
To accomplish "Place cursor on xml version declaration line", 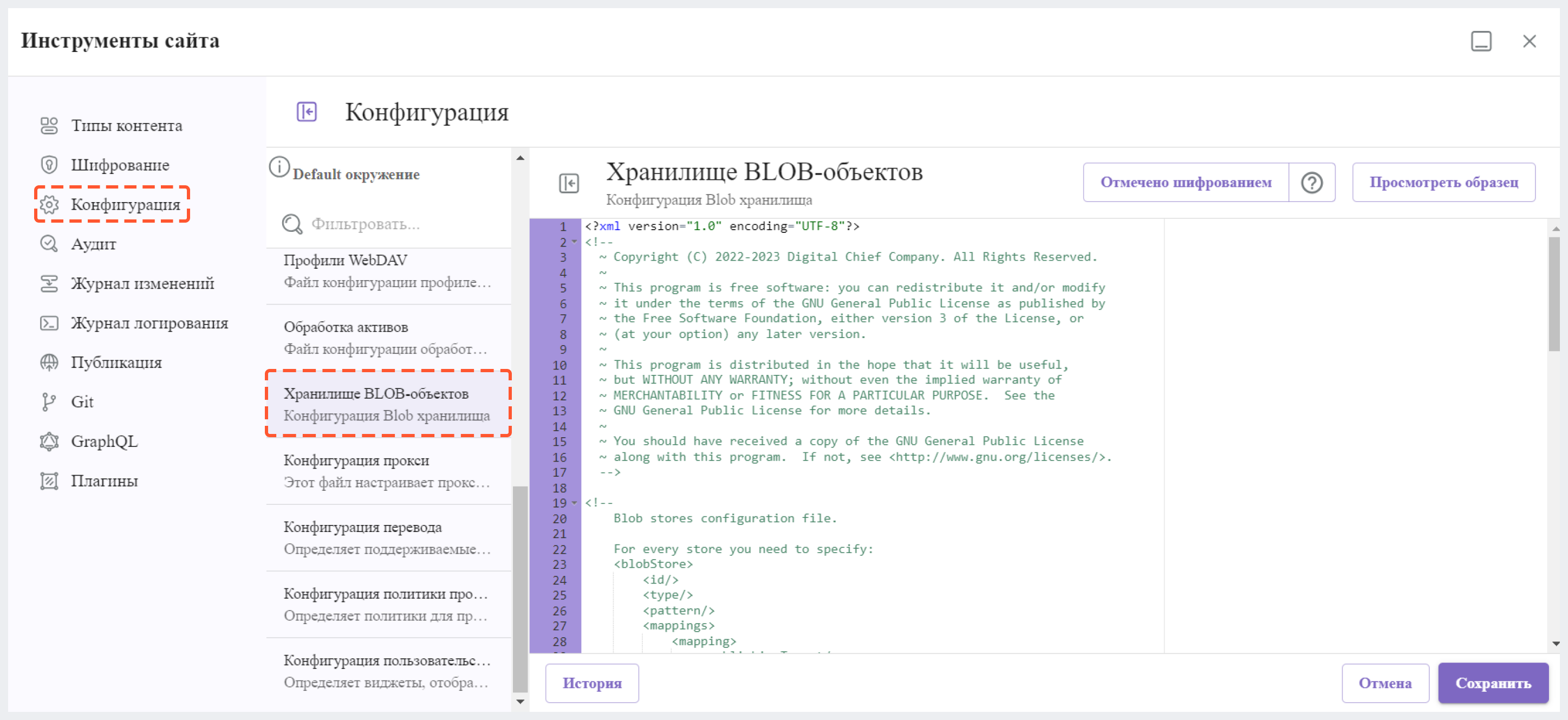I will (722, 226).
